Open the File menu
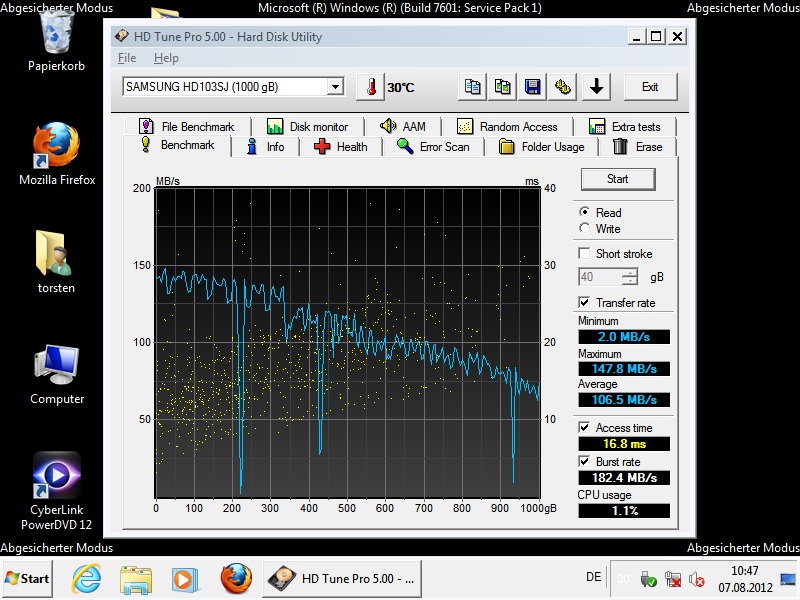The image size is (800, 600). 127,58
